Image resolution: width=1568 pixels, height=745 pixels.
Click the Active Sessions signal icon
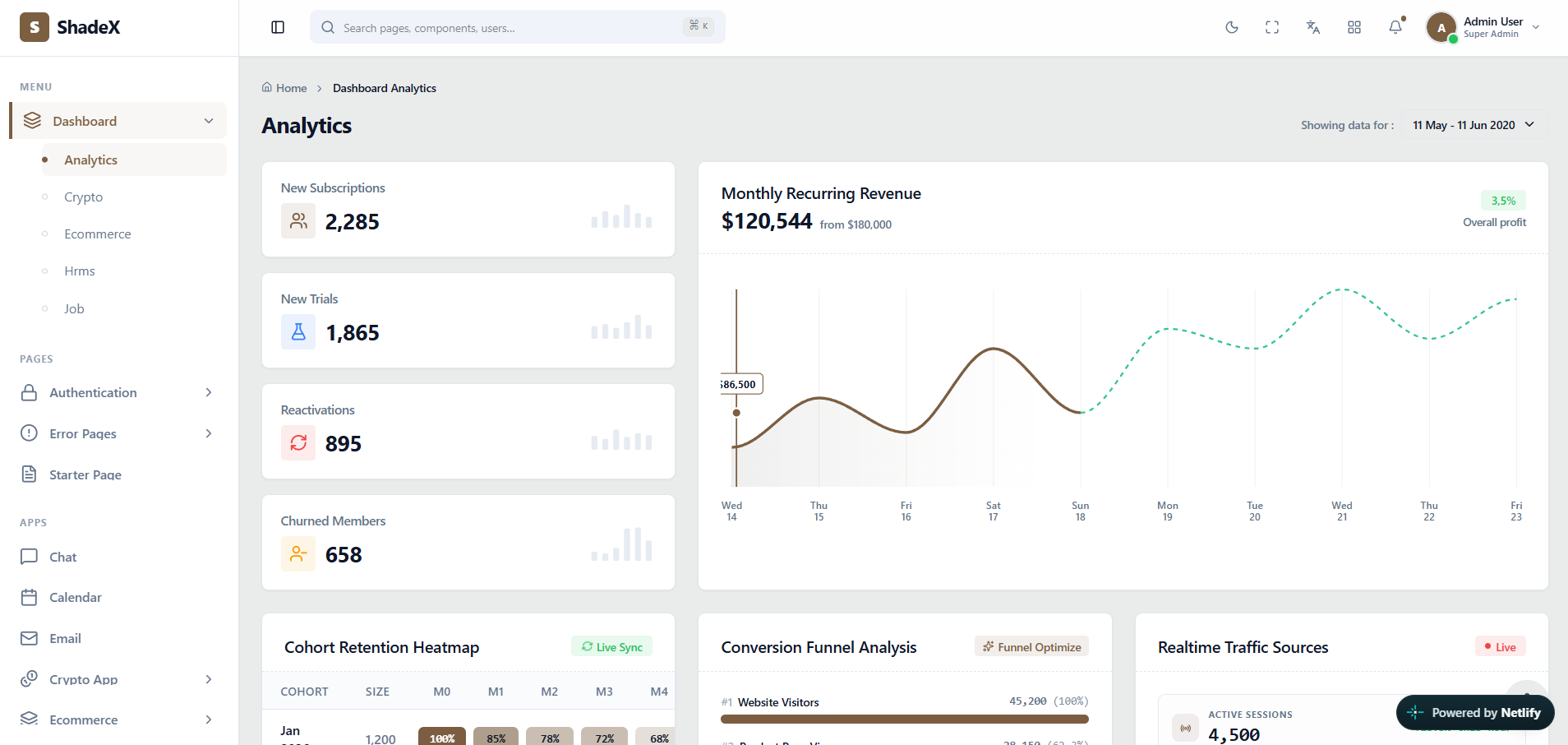[1185, 728]
